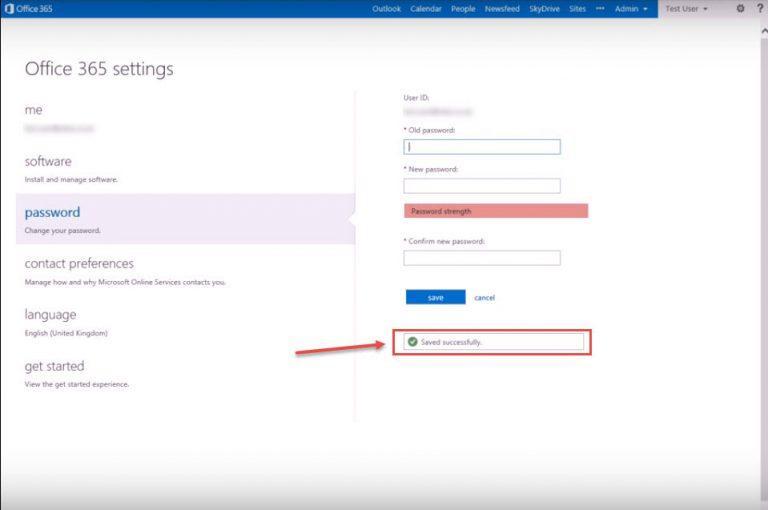This screenshot has width=768, height=510.
Task: Navigate to SkyDrive
Action: click(544, 8)
